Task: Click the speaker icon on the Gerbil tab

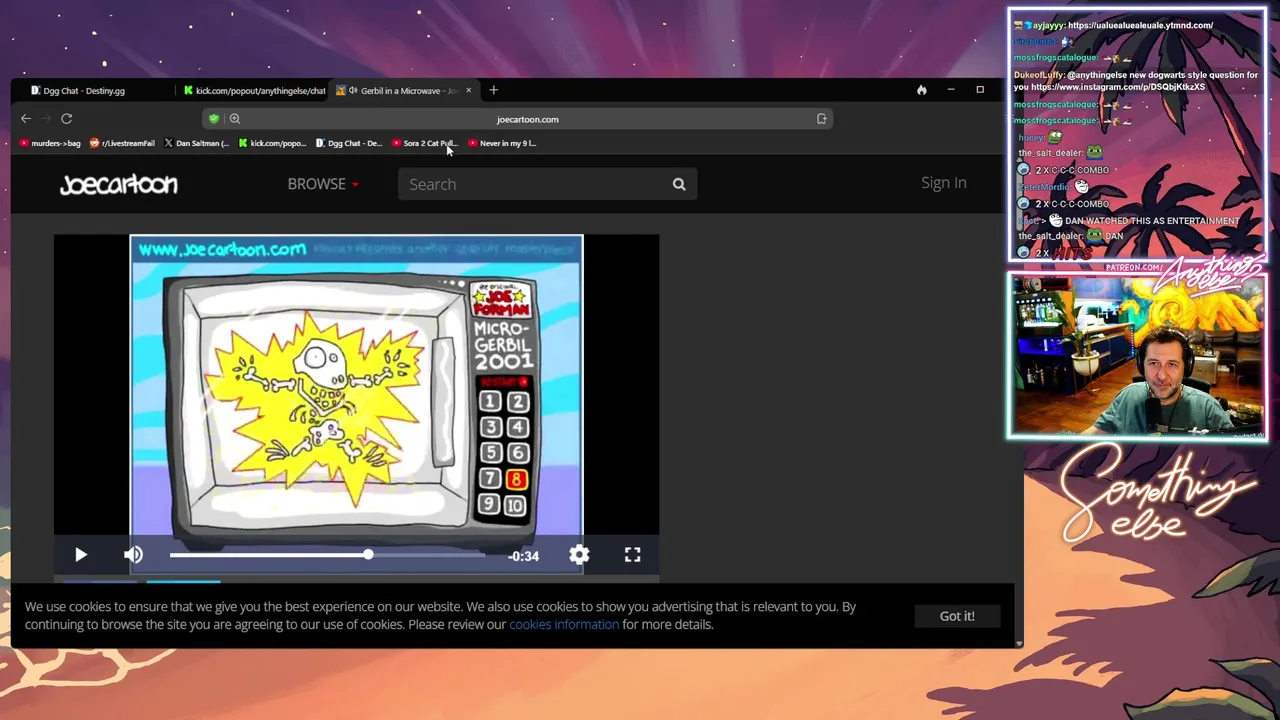Action: (353, 90)
